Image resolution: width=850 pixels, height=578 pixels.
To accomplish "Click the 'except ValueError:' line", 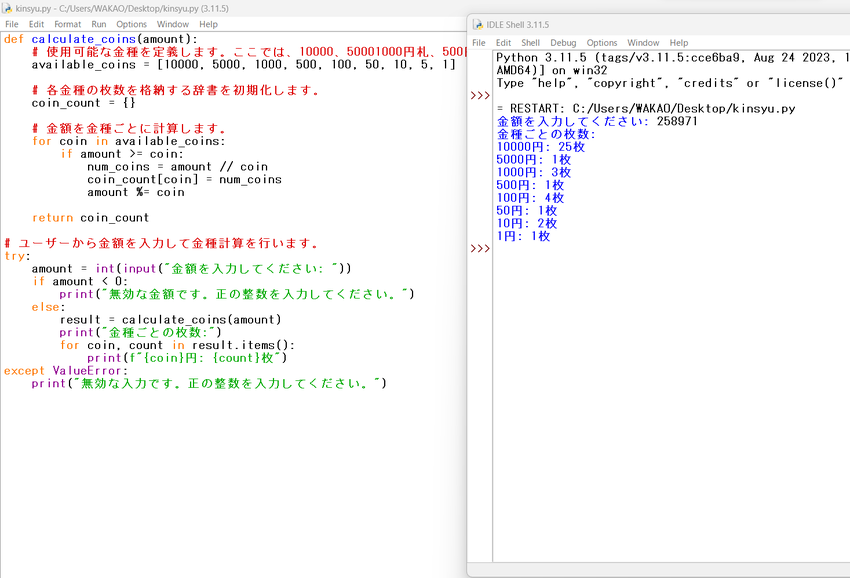I will coord(66,370).
